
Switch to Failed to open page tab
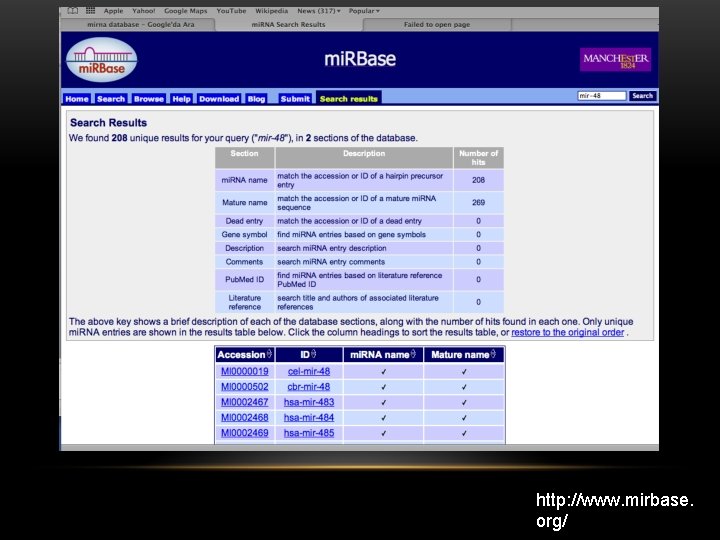point(437,24)
